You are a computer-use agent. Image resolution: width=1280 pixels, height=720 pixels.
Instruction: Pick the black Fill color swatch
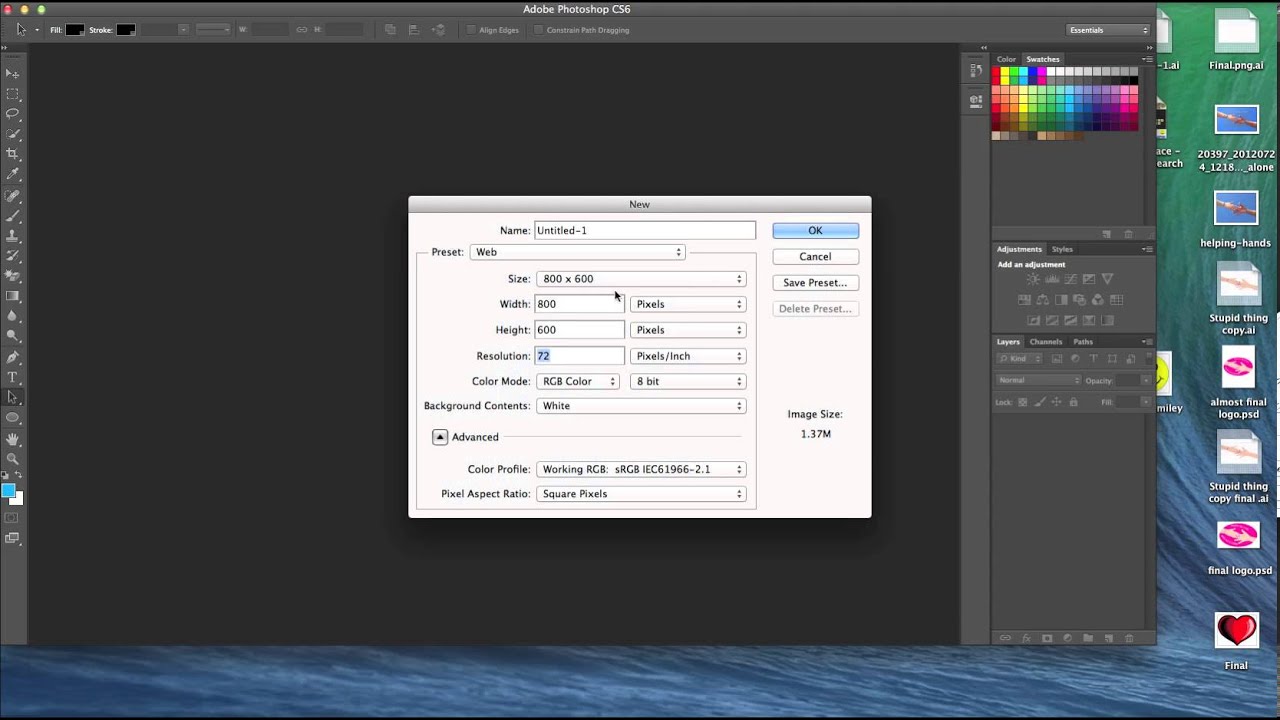click(x=75, y=30)
